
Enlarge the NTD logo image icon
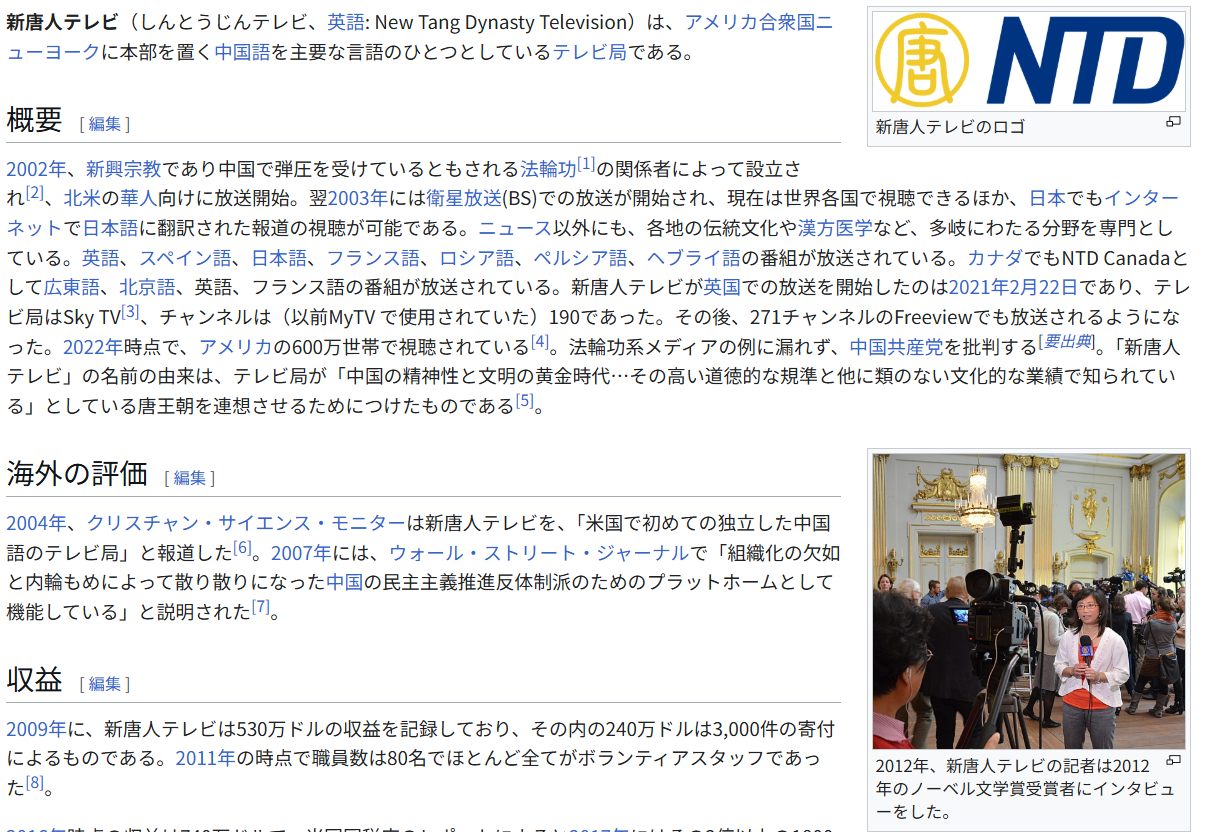click(x=1173, y=122)
